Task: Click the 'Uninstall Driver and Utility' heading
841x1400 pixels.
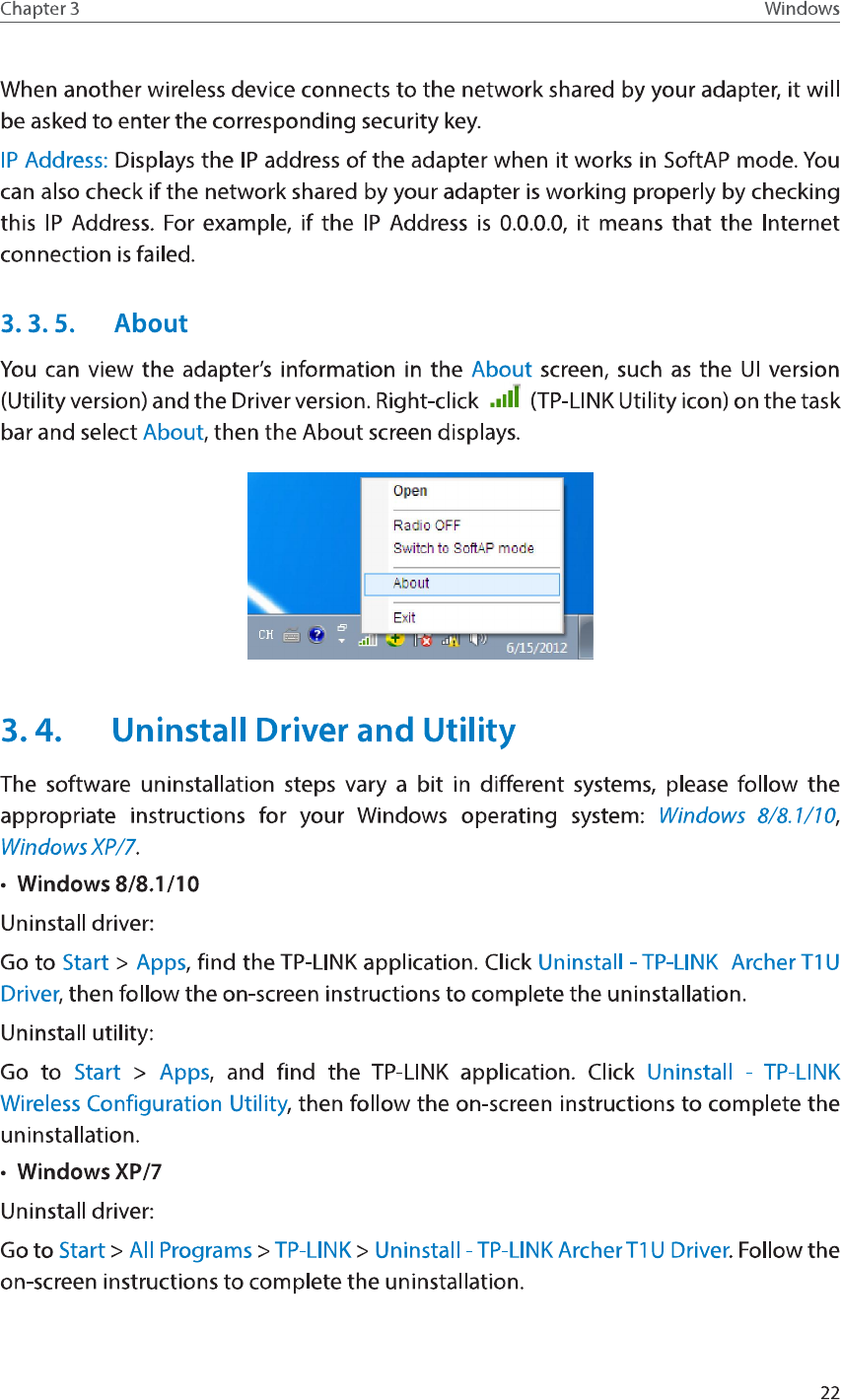Action: (314, 731)
